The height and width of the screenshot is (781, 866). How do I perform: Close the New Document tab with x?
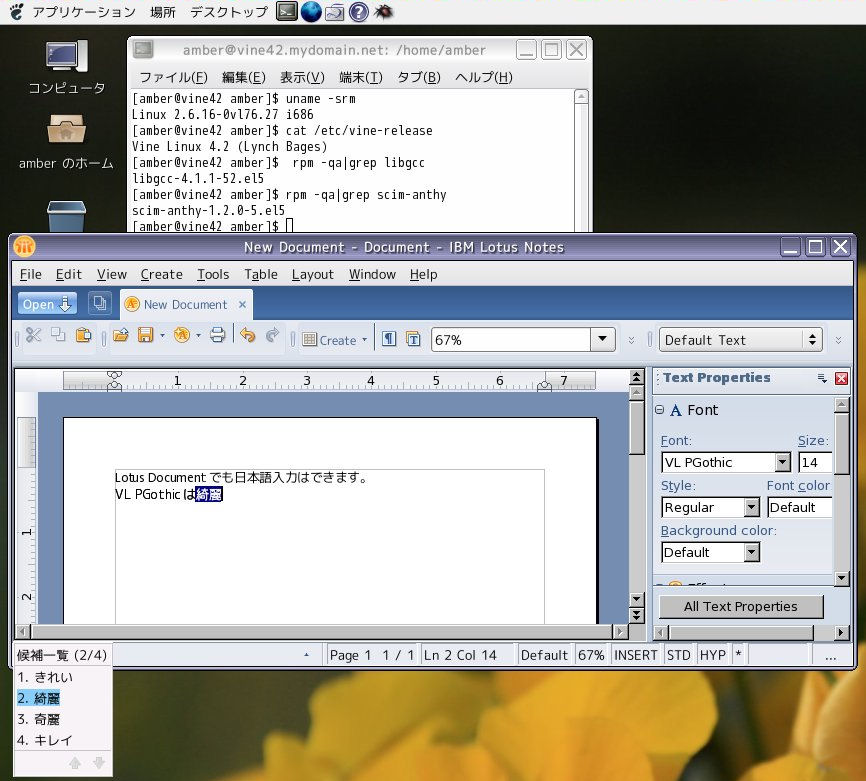point(242,304)
